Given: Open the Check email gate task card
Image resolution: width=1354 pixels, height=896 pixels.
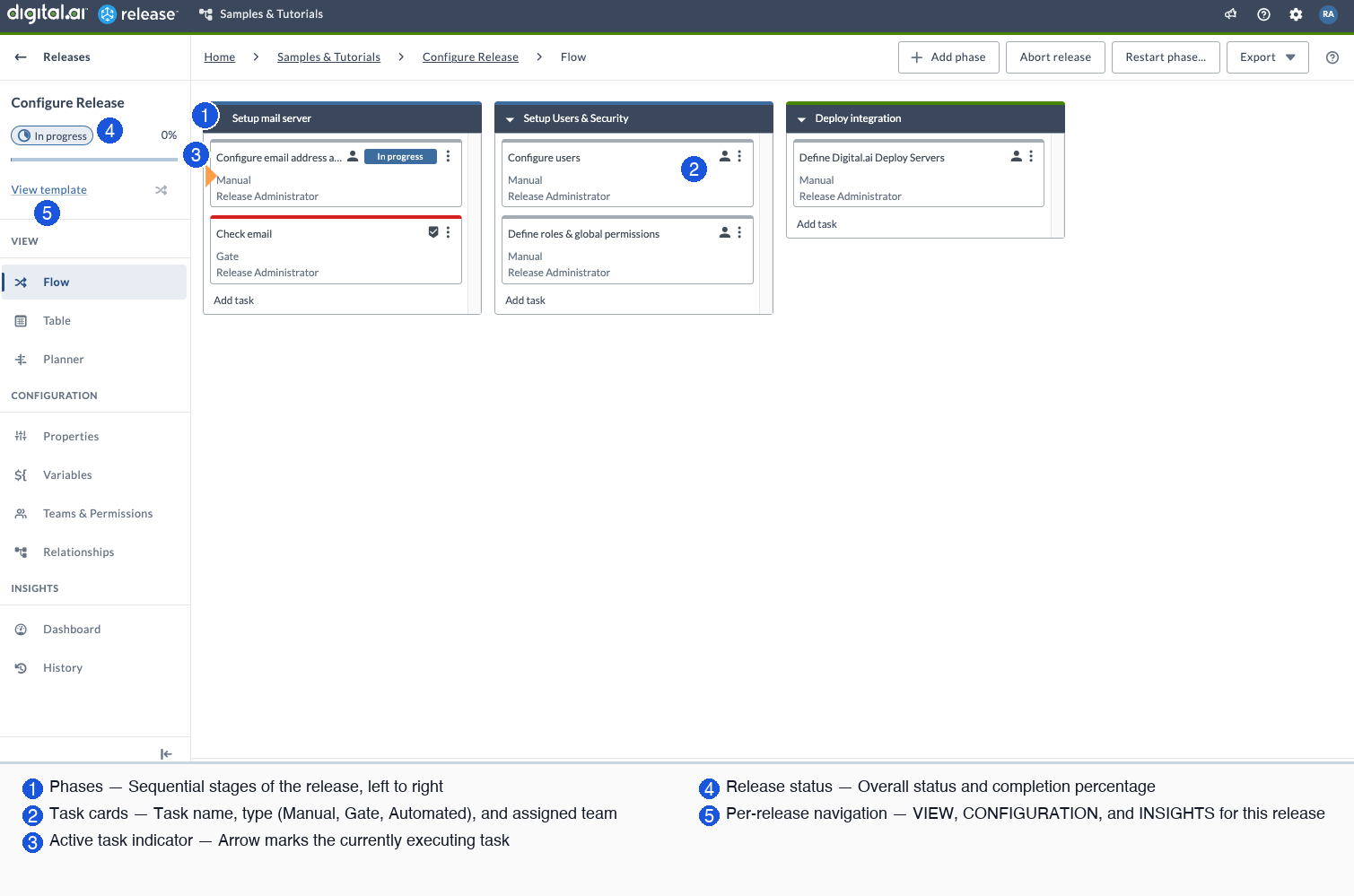Looking at the screenshot, I should click(x=336, y=251).
